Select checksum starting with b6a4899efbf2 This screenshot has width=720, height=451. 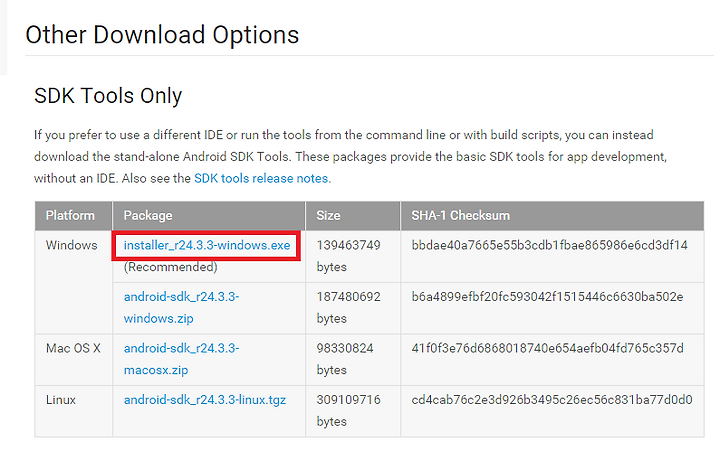[547, 297]
